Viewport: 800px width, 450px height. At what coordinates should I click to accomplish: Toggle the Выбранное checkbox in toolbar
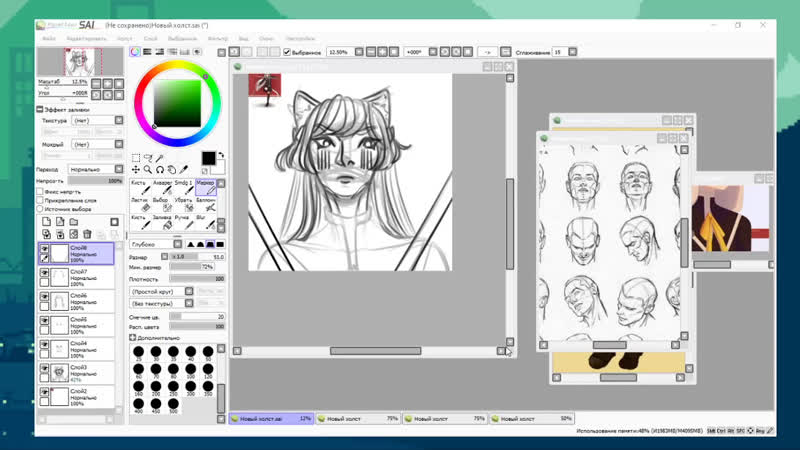pyautogui.click(x=287, y=51)
